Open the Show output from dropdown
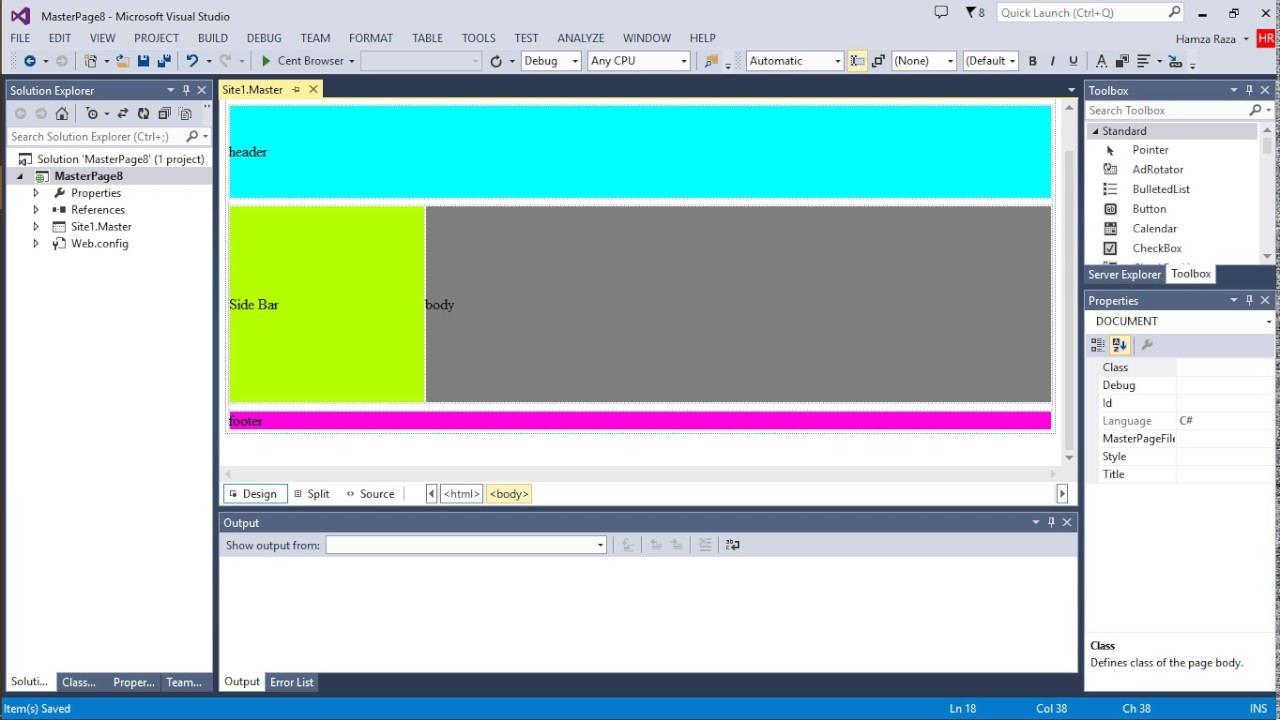1280x720 pixels. 466,545
